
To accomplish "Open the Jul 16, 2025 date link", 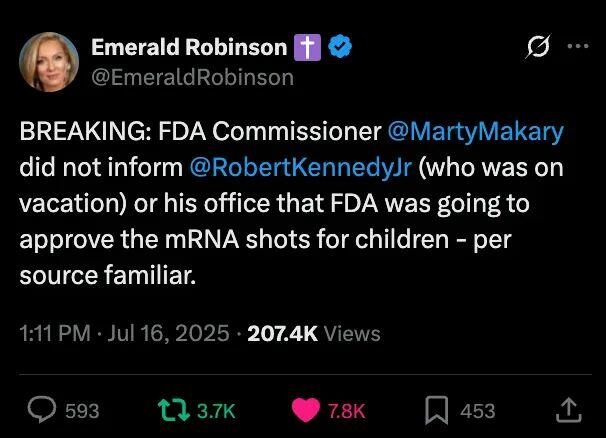I will 169,333.
